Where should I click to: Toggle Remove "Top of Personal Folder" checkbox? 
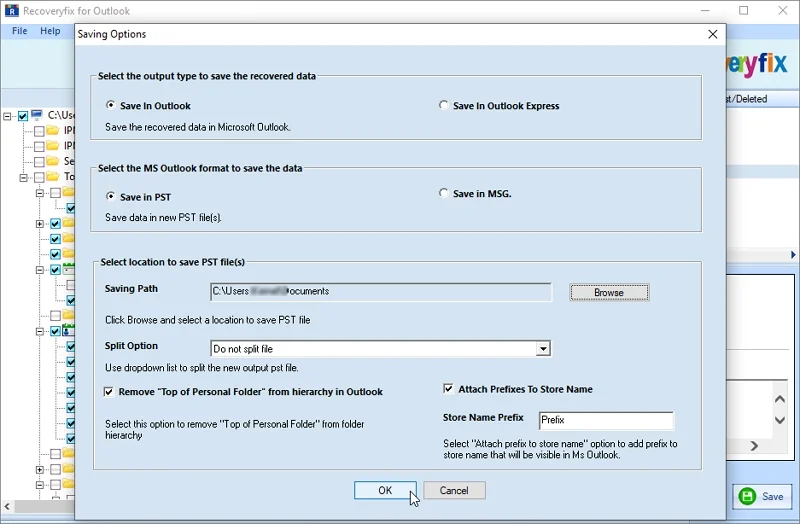click(x=109, y=392)
